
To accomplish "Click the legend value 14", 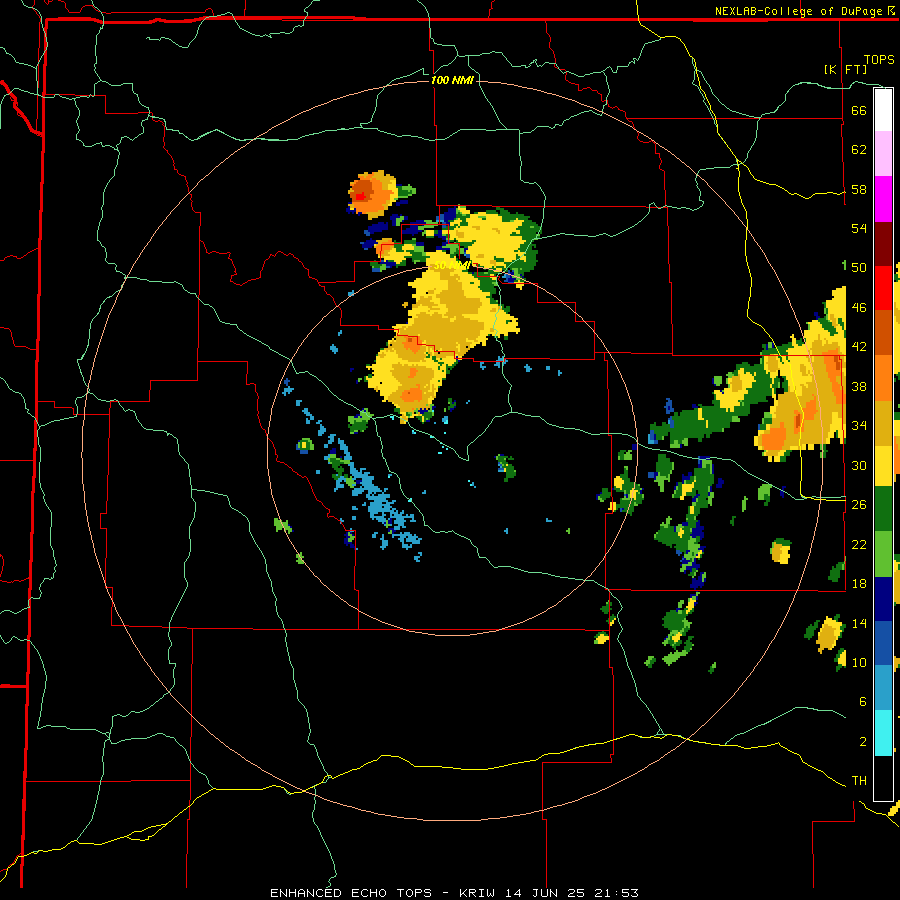I will click(859, 623).
